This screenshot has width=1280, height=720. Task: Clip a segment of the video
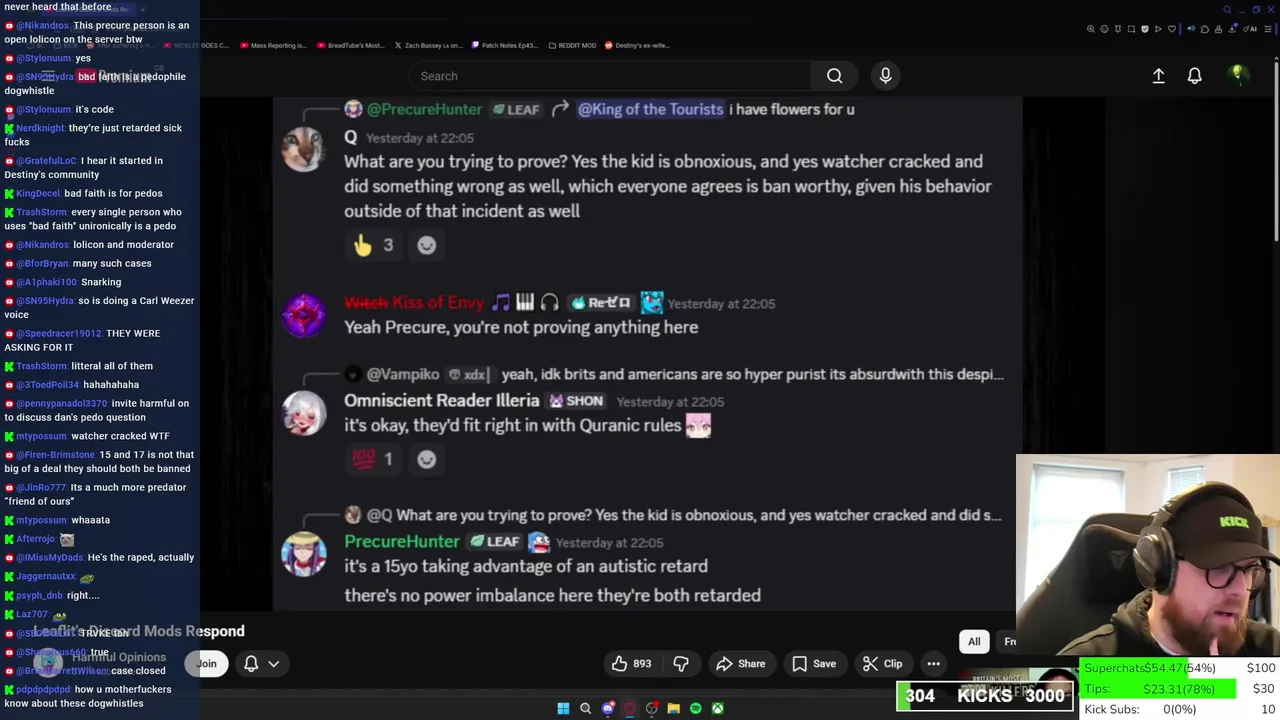[883, 664]
